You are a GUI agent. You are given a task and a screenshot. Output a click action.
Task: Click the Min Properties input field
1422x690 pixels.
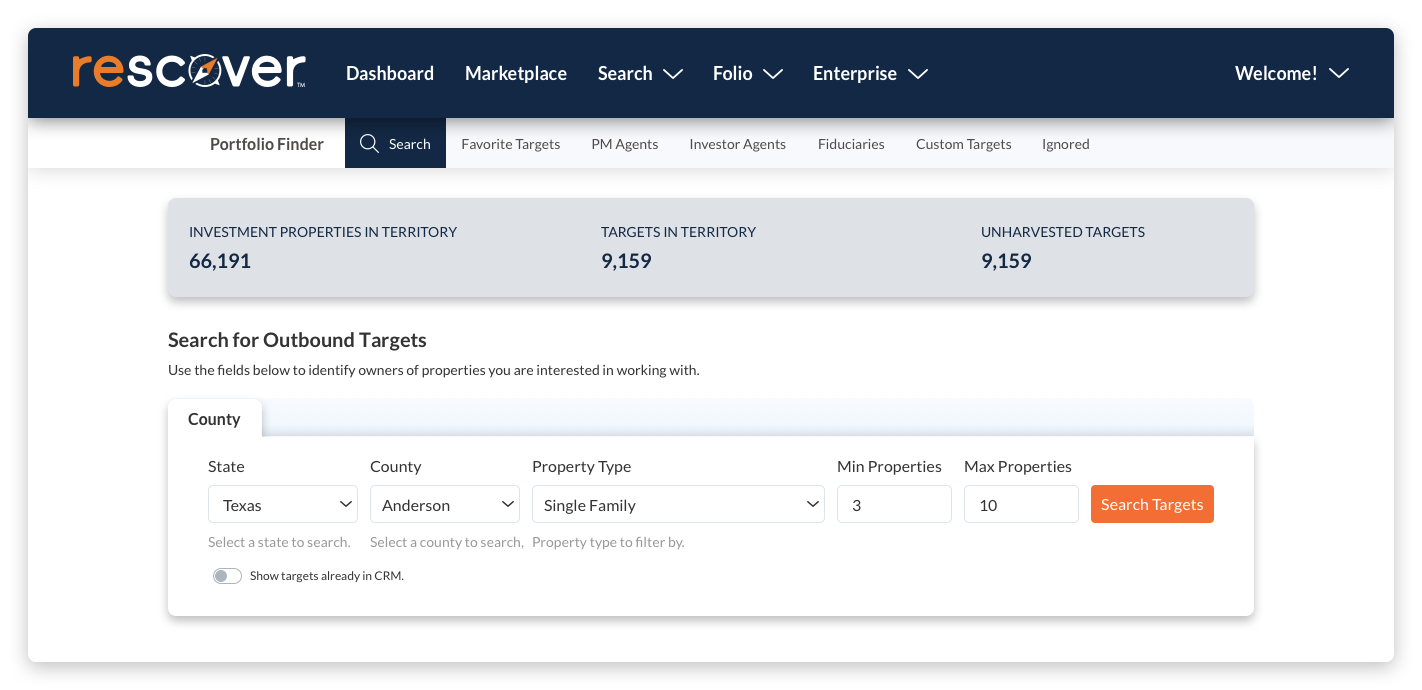pyautogui.click(x=894, y=505)
